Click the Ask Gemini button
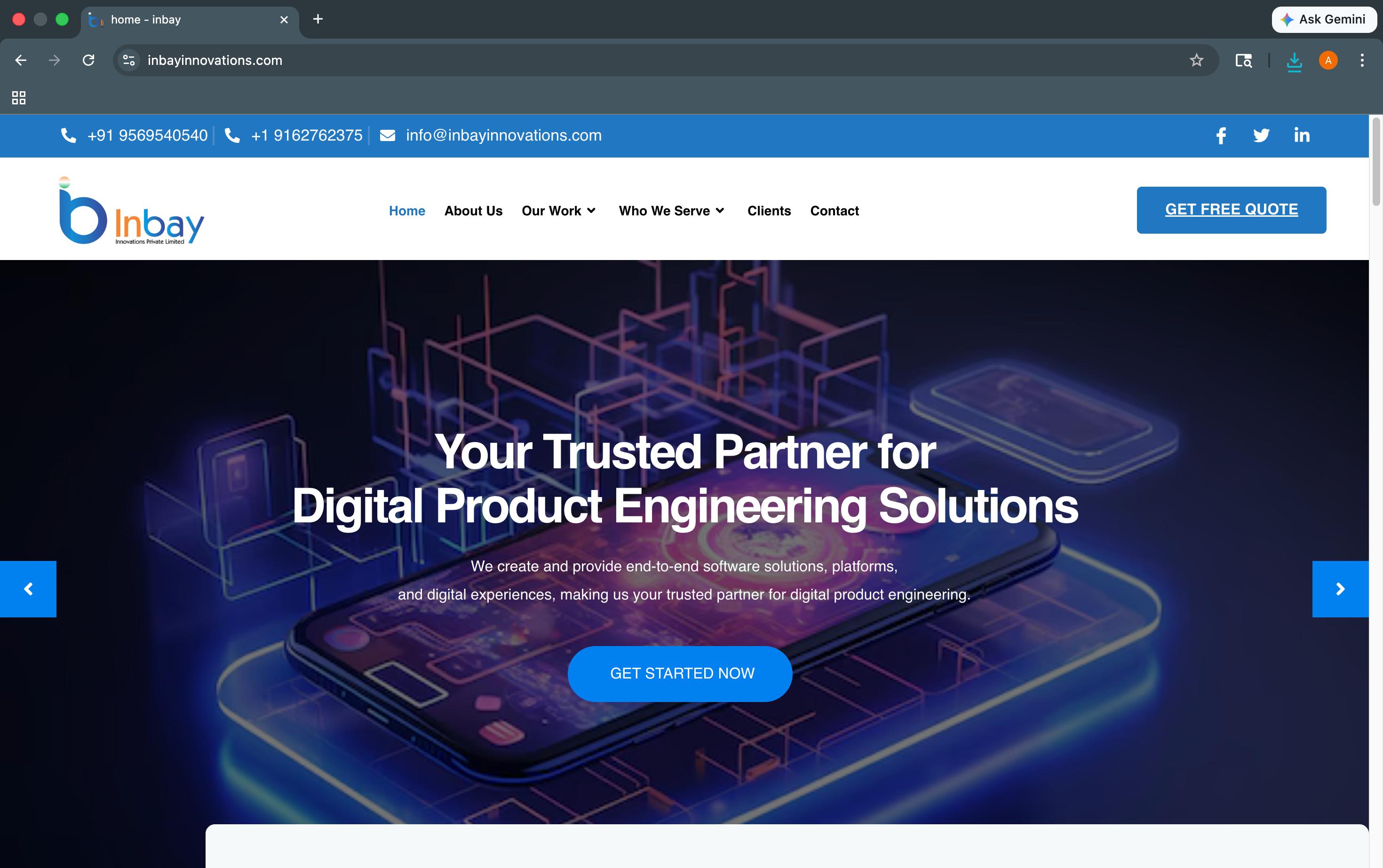The image size is (1383, 868). click(1324, 20)
